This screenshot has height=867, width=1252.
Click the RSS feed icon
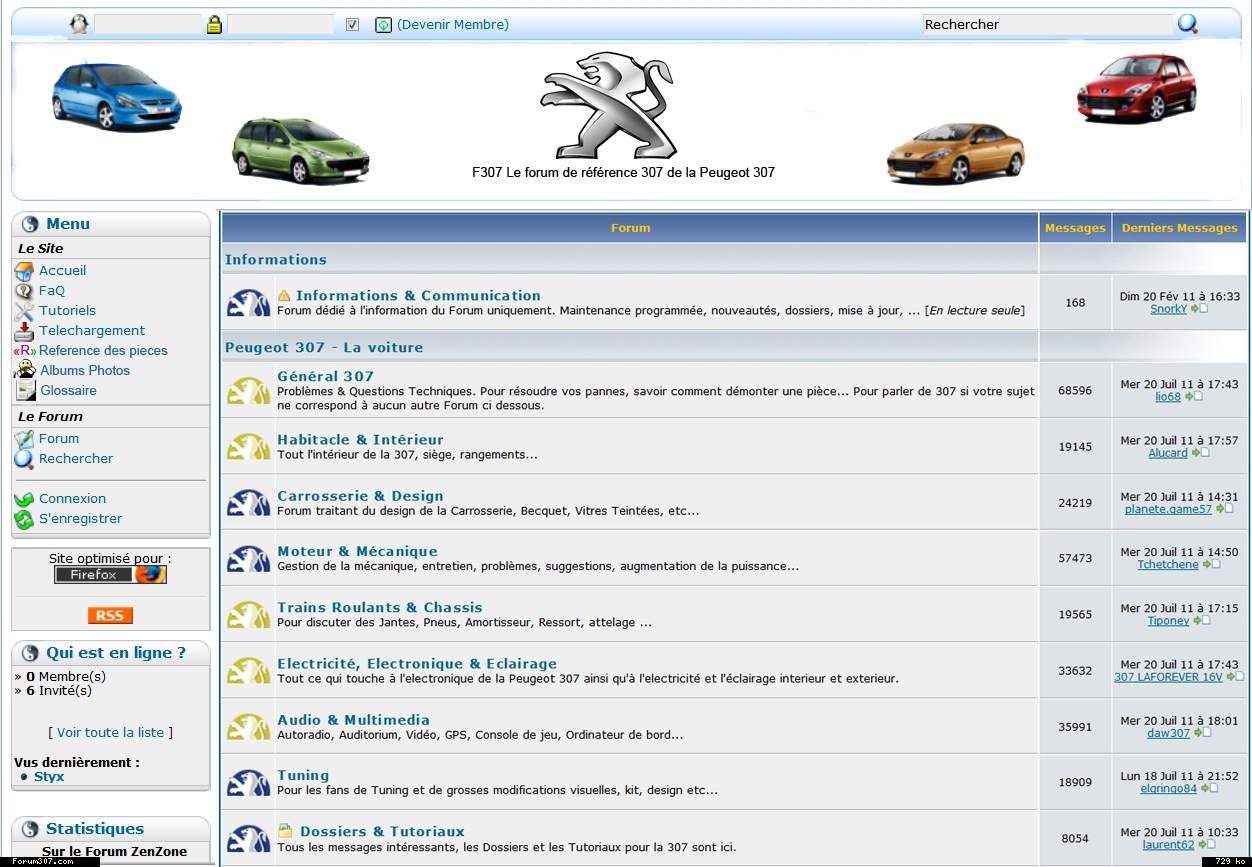[x=110, y=615]
